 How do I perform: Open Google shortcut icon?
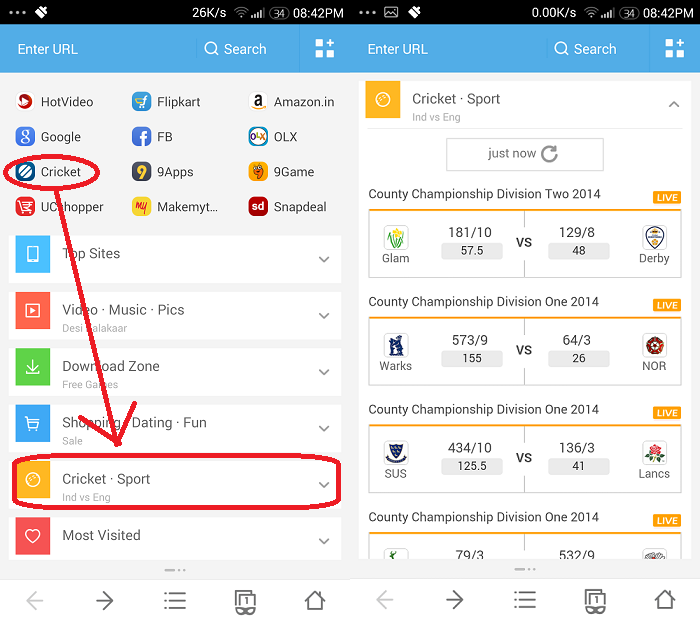pos(25,136)
